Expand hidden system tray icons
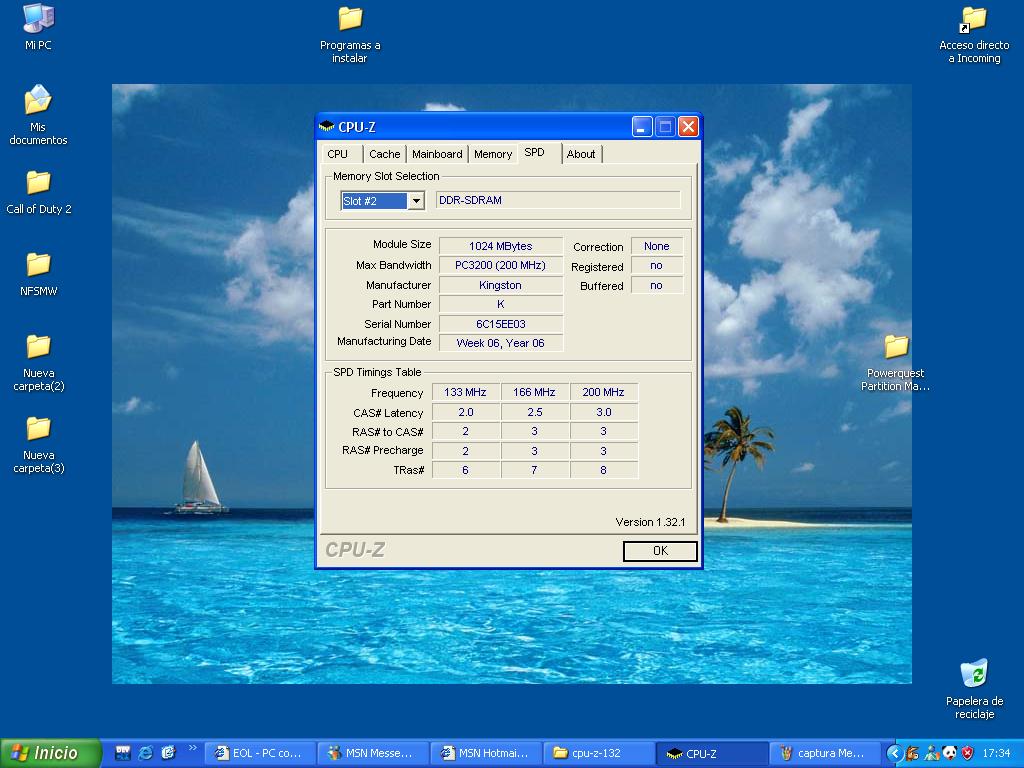This screenshot has width=1024, height=768. 894,754
